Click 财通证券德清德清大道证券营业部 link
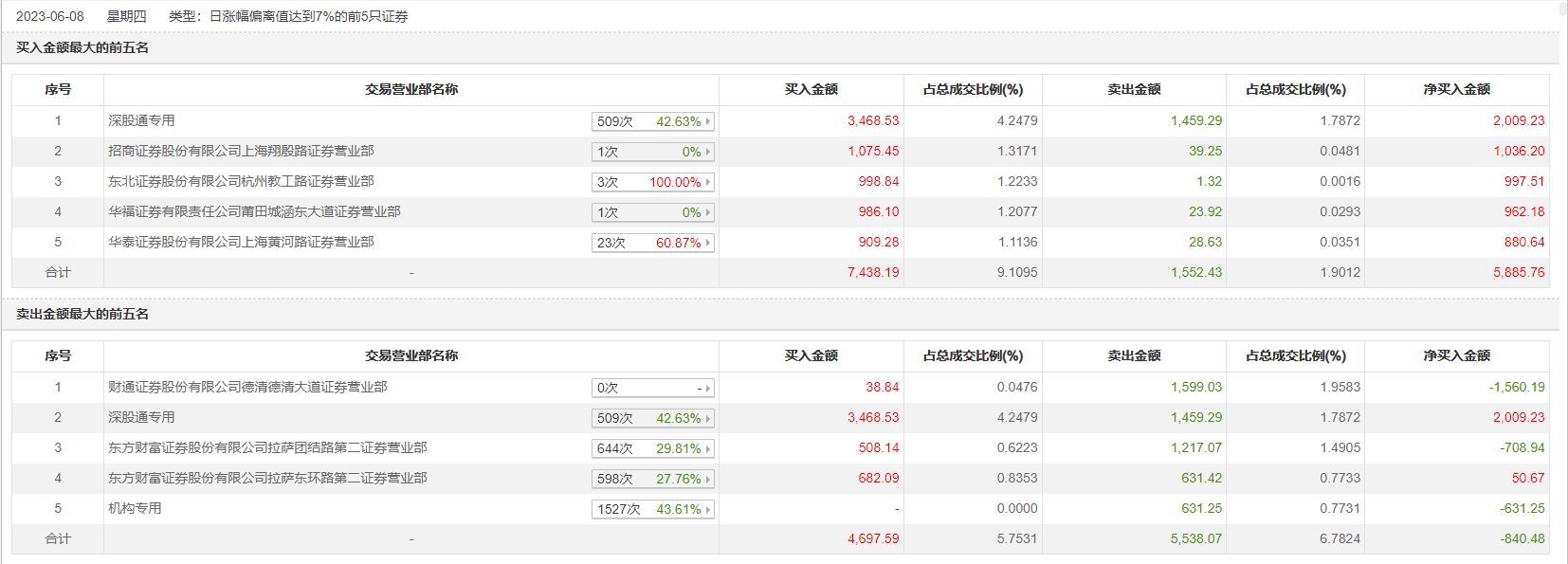Viewport: 1568px width, 564px height. [x=247, y=387]
